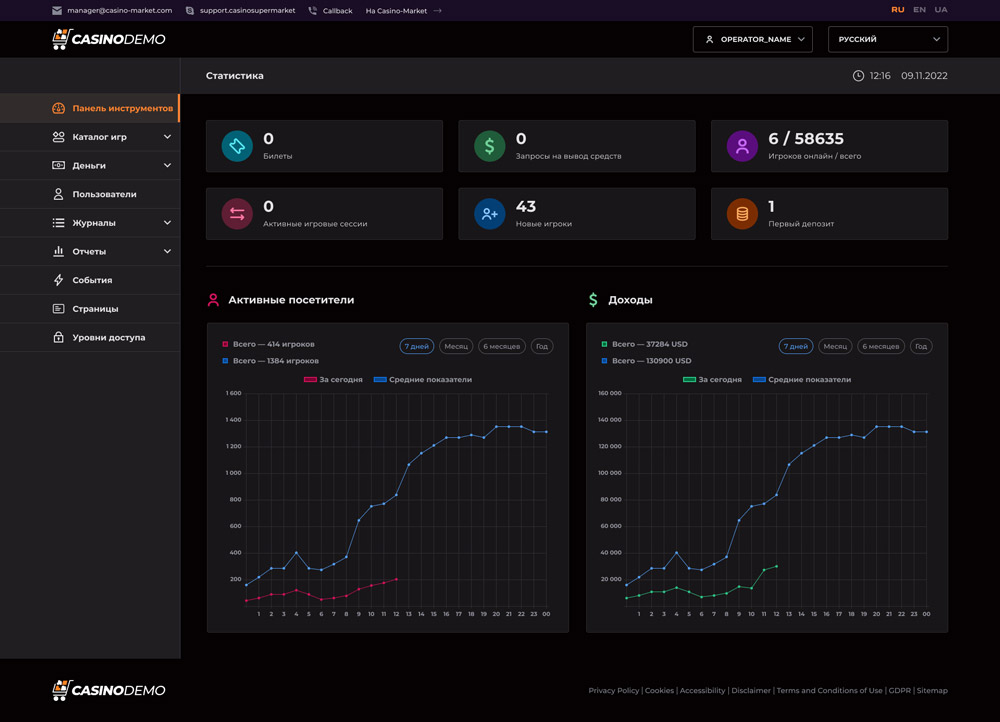1000x722 pixels.
Task: Click the CasinoDemo logo in header
Action: tap(109, 39)
